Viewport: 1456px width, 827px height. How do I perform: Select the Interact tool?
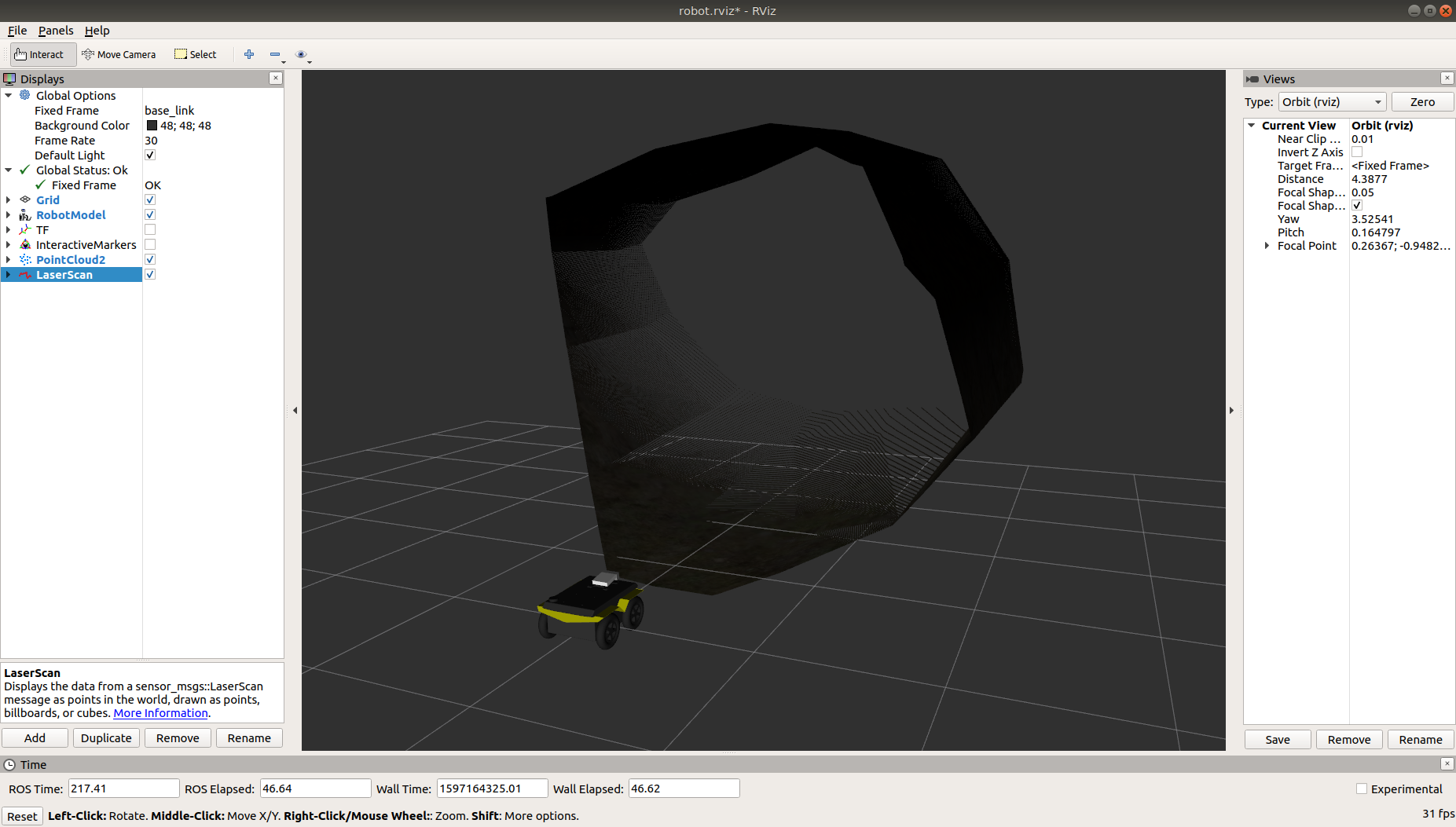click(39, 54)
